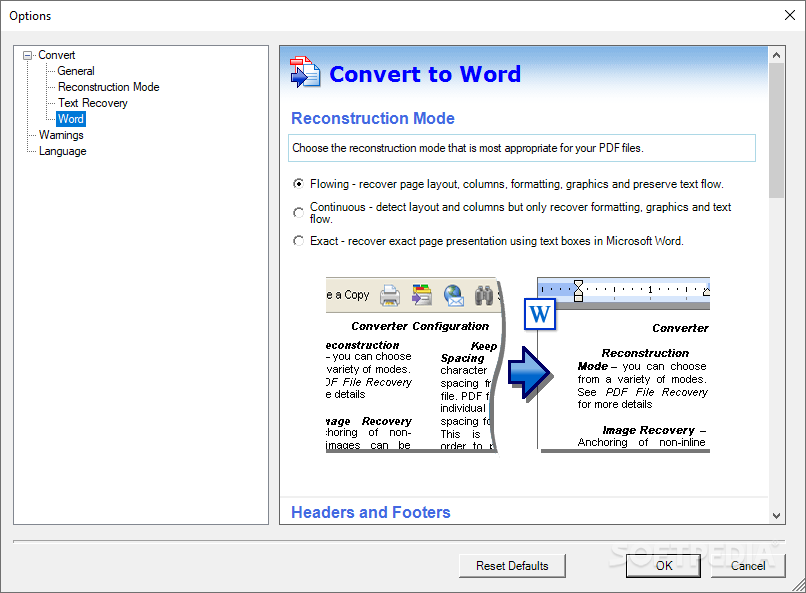
Task: Select the Text Recovery tree item
Action: click(x=93, y=103)
